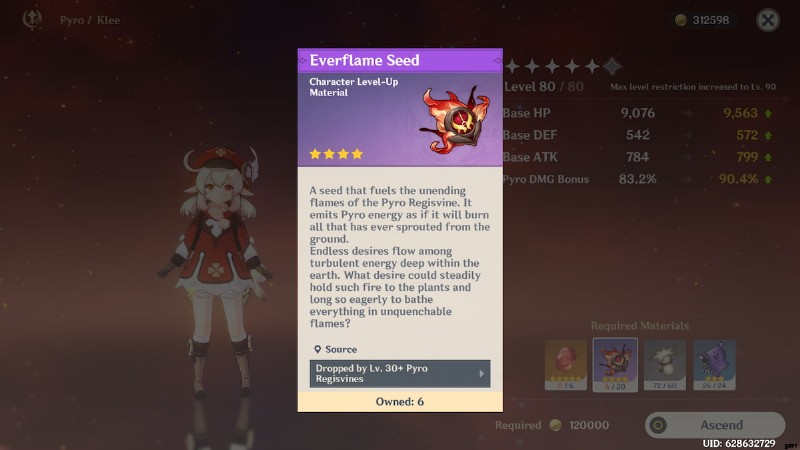Expand the Pyro Regisvines source arrow

click(482, 373)
